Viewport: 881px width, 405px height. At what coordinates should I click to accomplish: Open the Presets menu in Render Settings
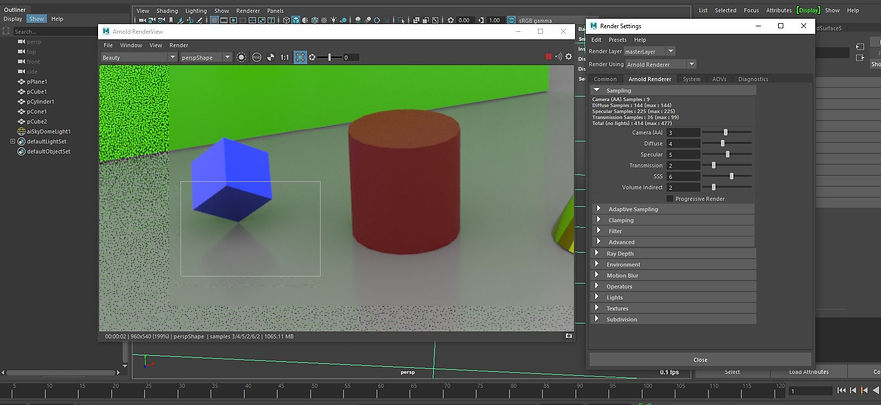pos(617,40)
